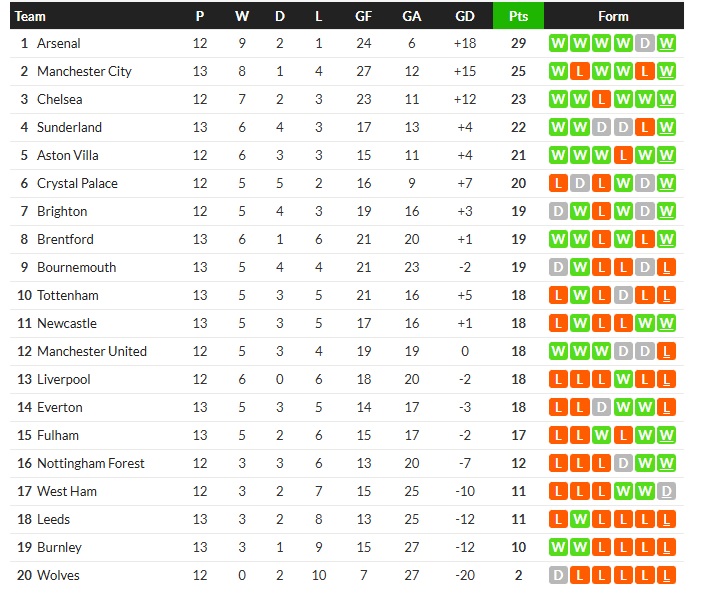704x599 pixels.
Task: Click the loss badge in Sunderland's form
Action: [x=645, y=127]
